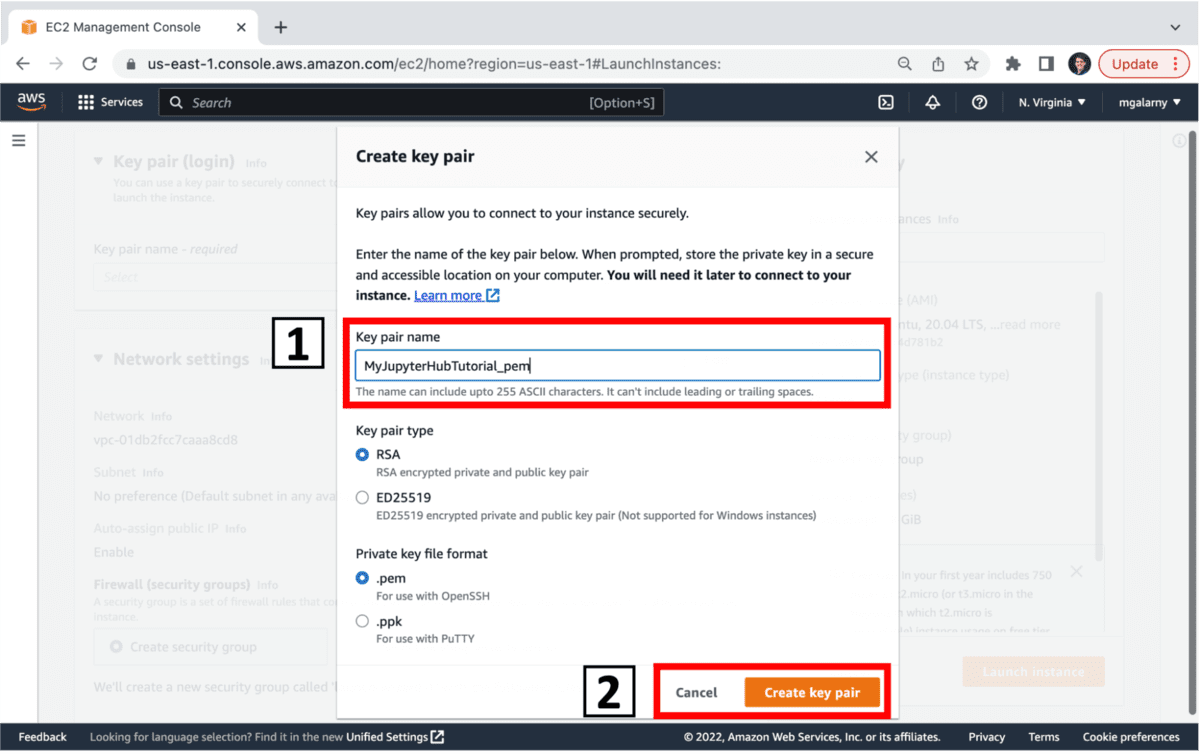
Task: Open the browser extensions puzzle icon
Action: pos(1013,64)
